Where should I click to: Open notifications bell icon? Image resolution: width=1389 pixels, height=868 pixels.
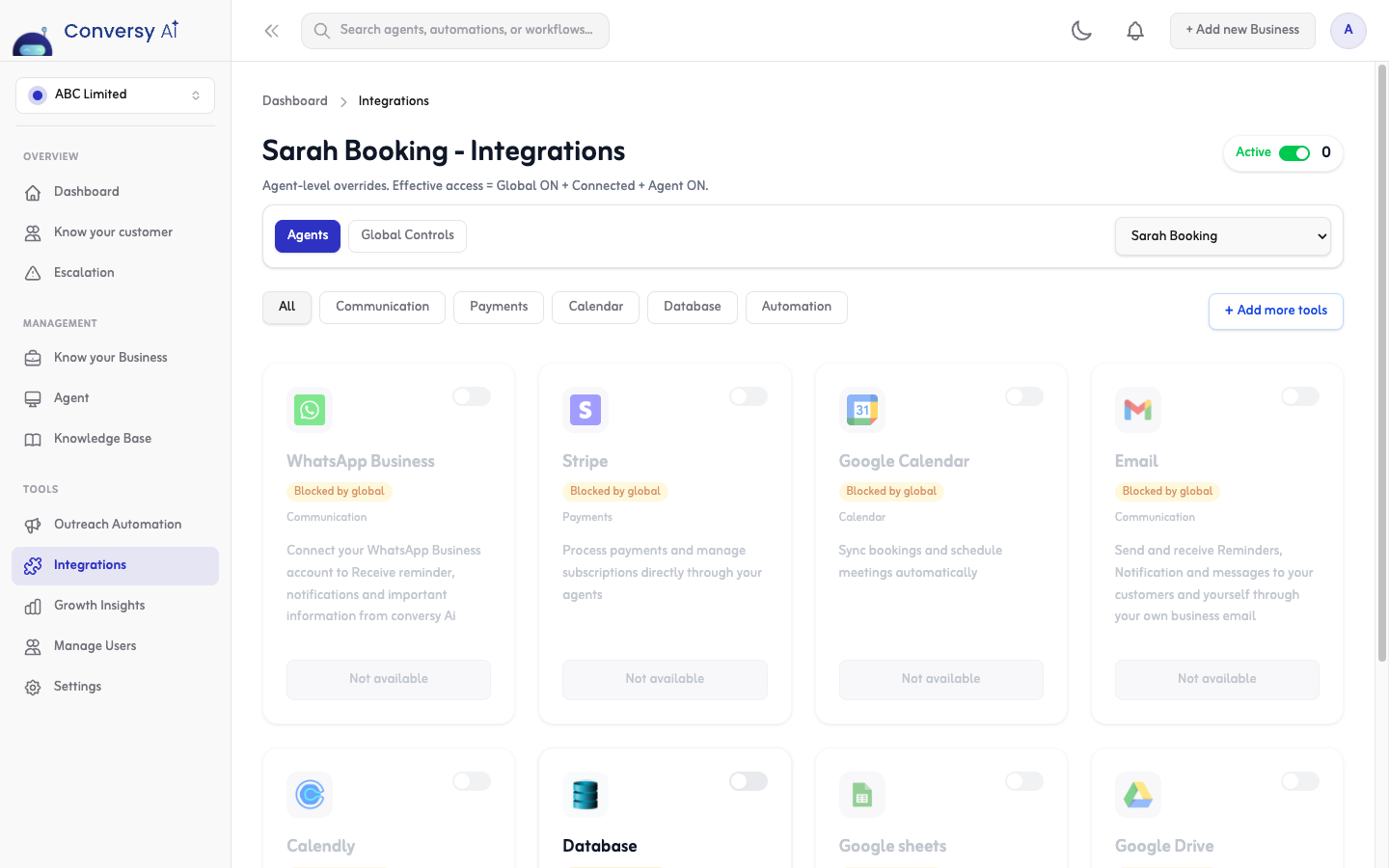(1135, 31)
